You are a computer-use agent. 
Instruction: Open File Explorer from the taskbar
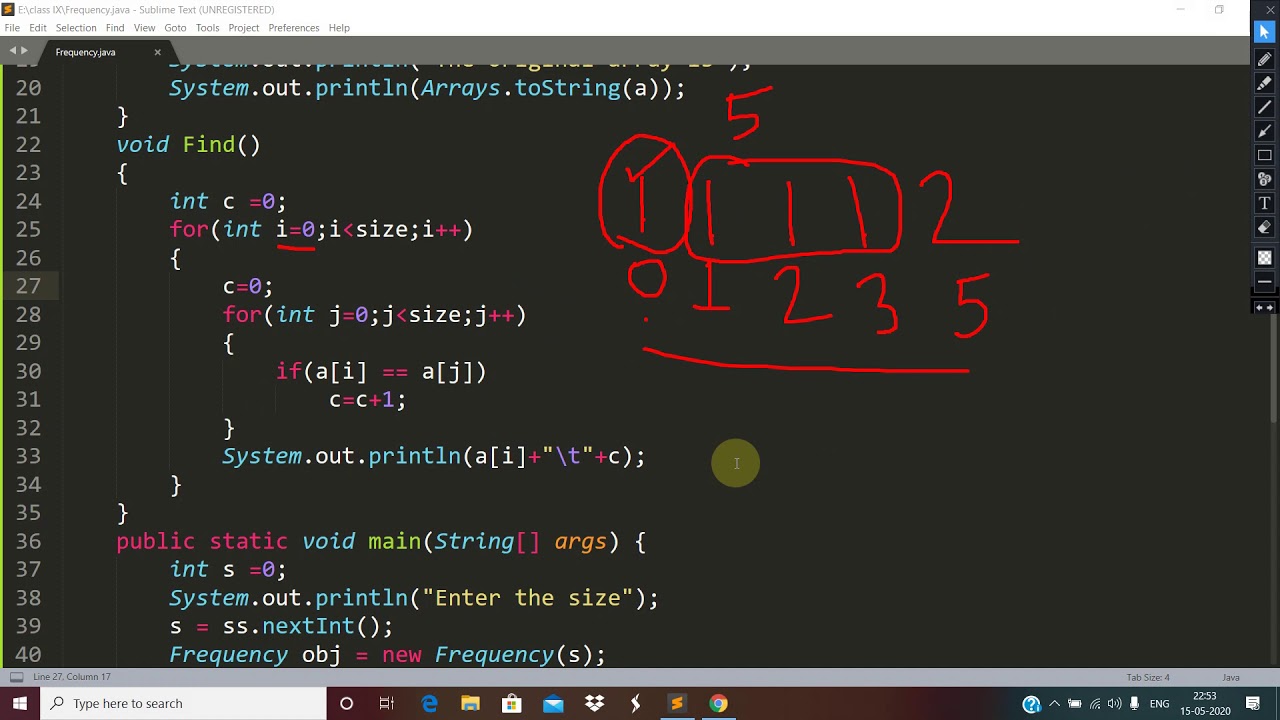(x=470, y=703)
